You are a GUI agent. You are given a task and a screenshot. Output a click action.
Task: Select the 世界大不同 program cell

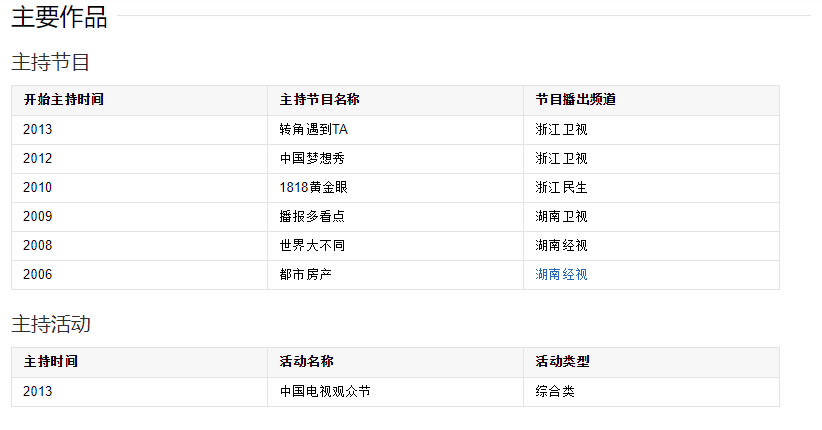[312, 245]
